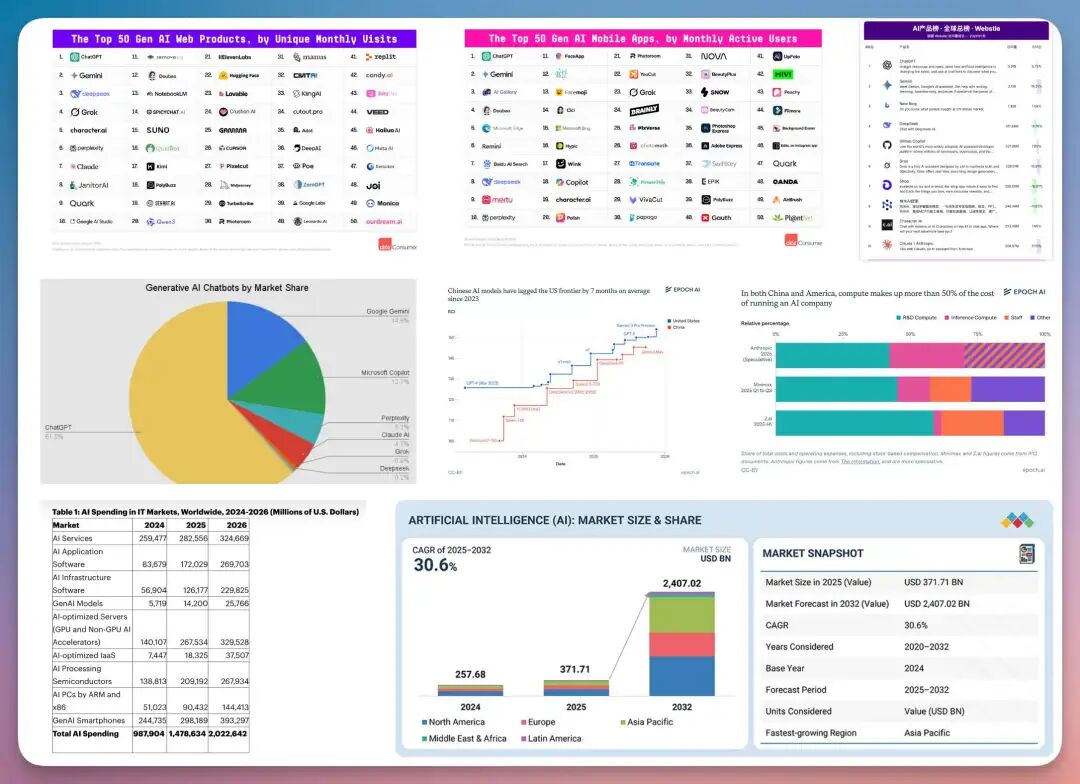Image resolution: width=1080 pixels, height=784 pixels.
Task: Select the 2032 stacked bar in market chart
Action: click(682, 644)
